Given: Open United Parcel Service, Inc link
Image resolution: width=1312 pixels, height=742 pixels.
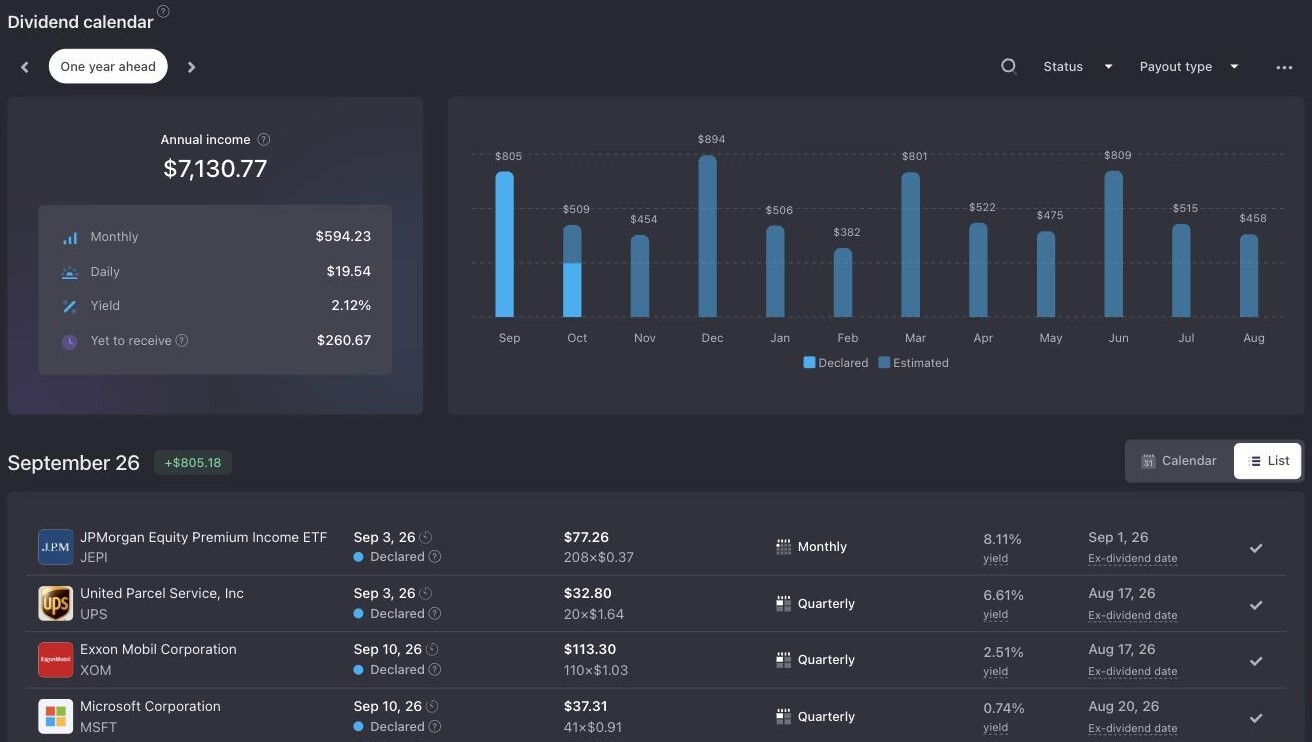Looking at the screenshot, I should (x=162, y=593).
